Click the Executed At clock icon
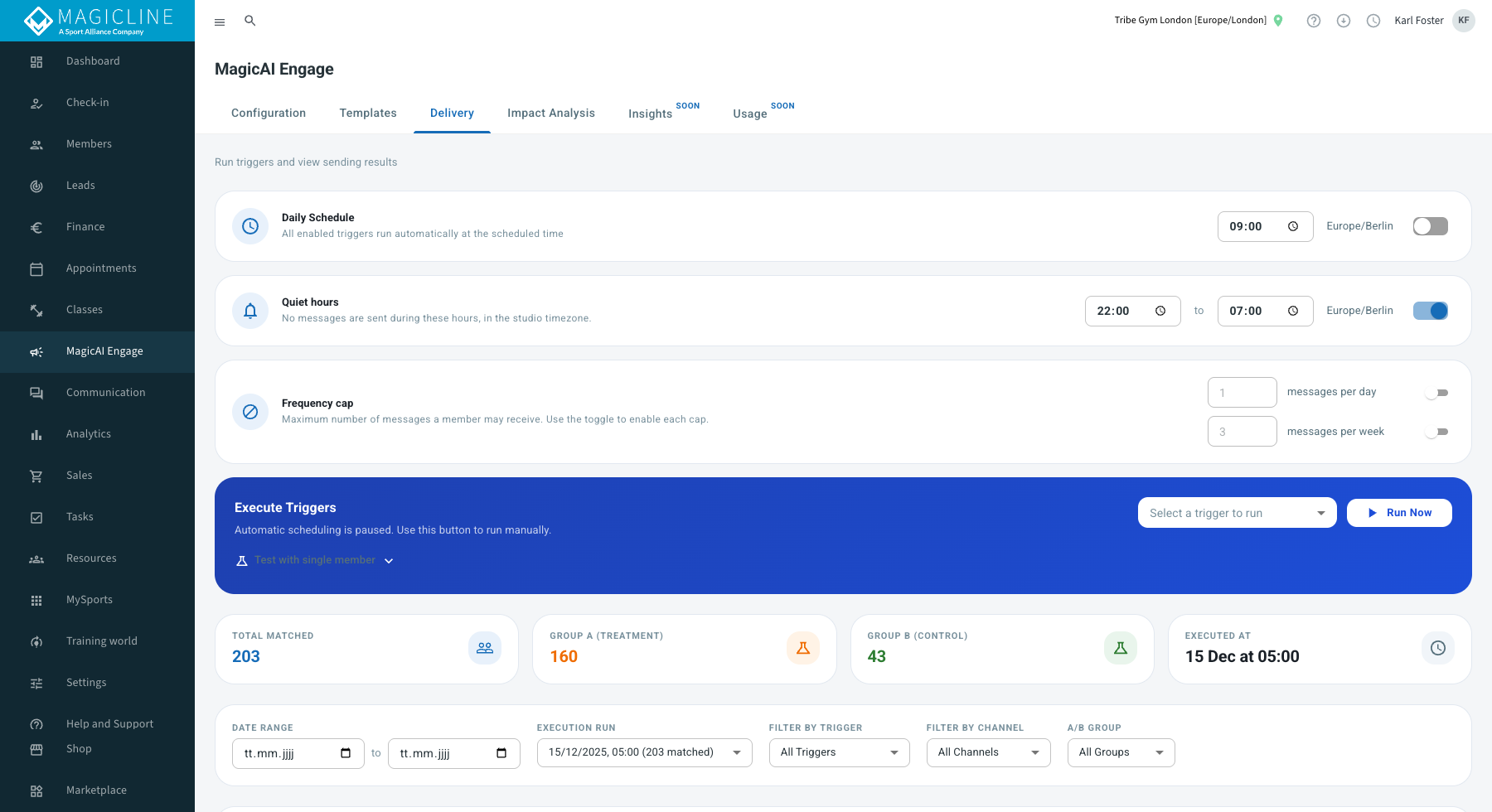This screenshot has height=812, width=1492. [x=1438, y=648]
